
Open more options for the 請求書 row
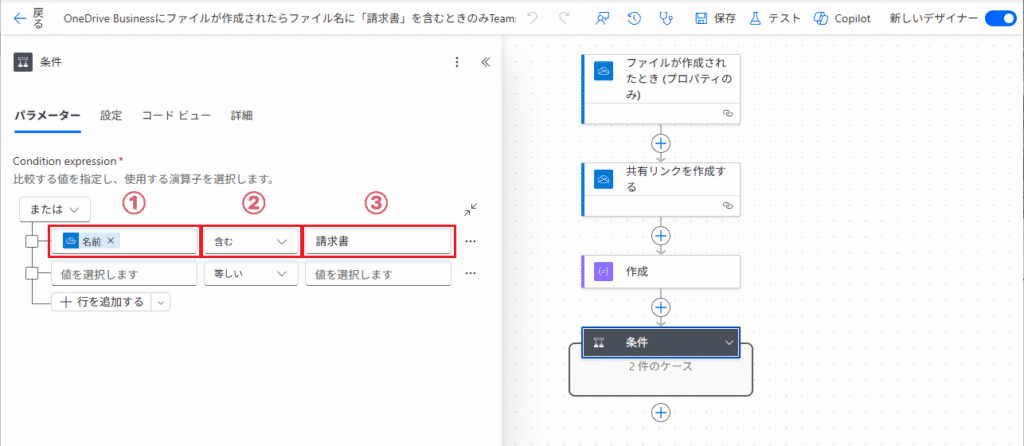click(470, 241)
